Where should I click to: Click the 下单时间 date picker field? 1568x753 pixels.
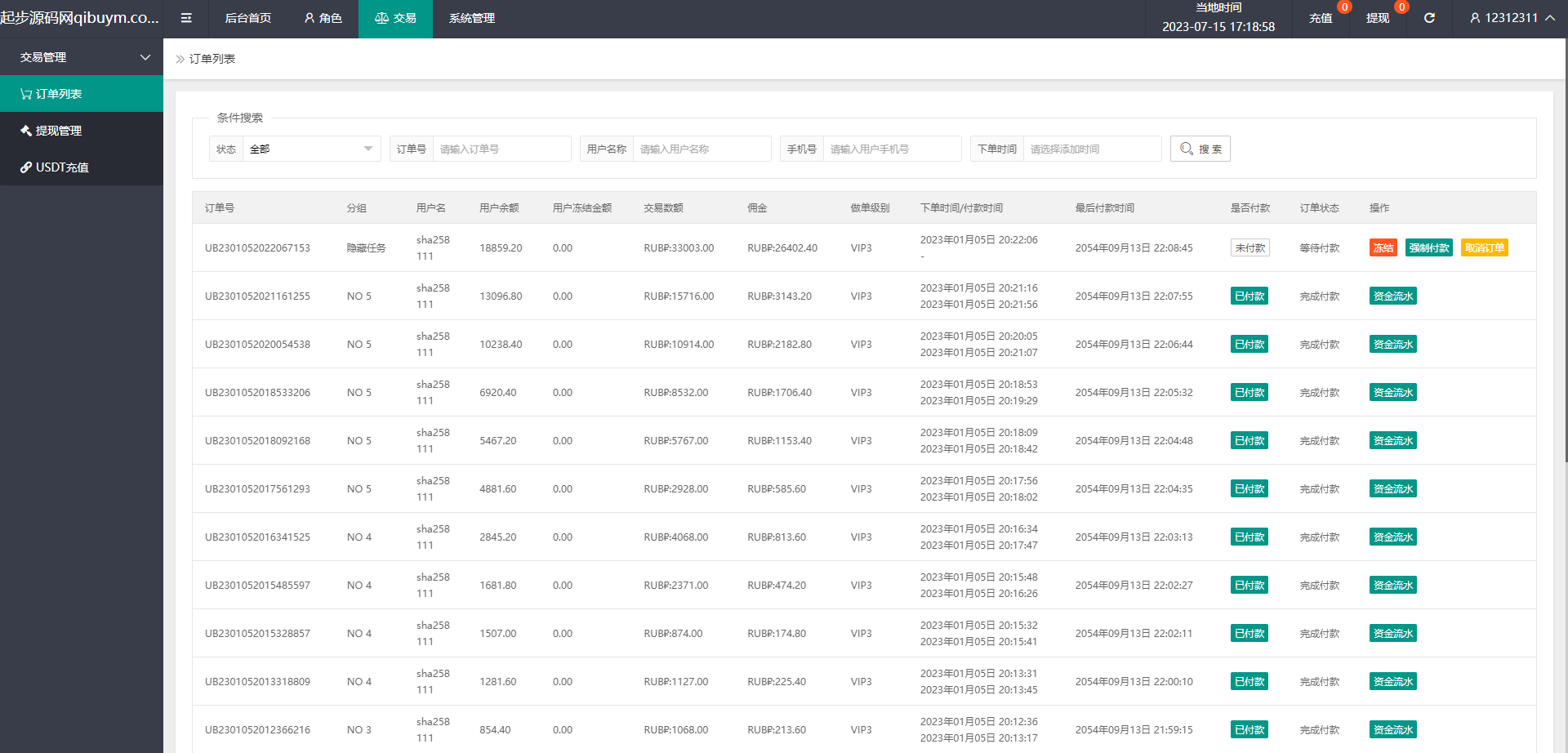[x=1091, y=149]
